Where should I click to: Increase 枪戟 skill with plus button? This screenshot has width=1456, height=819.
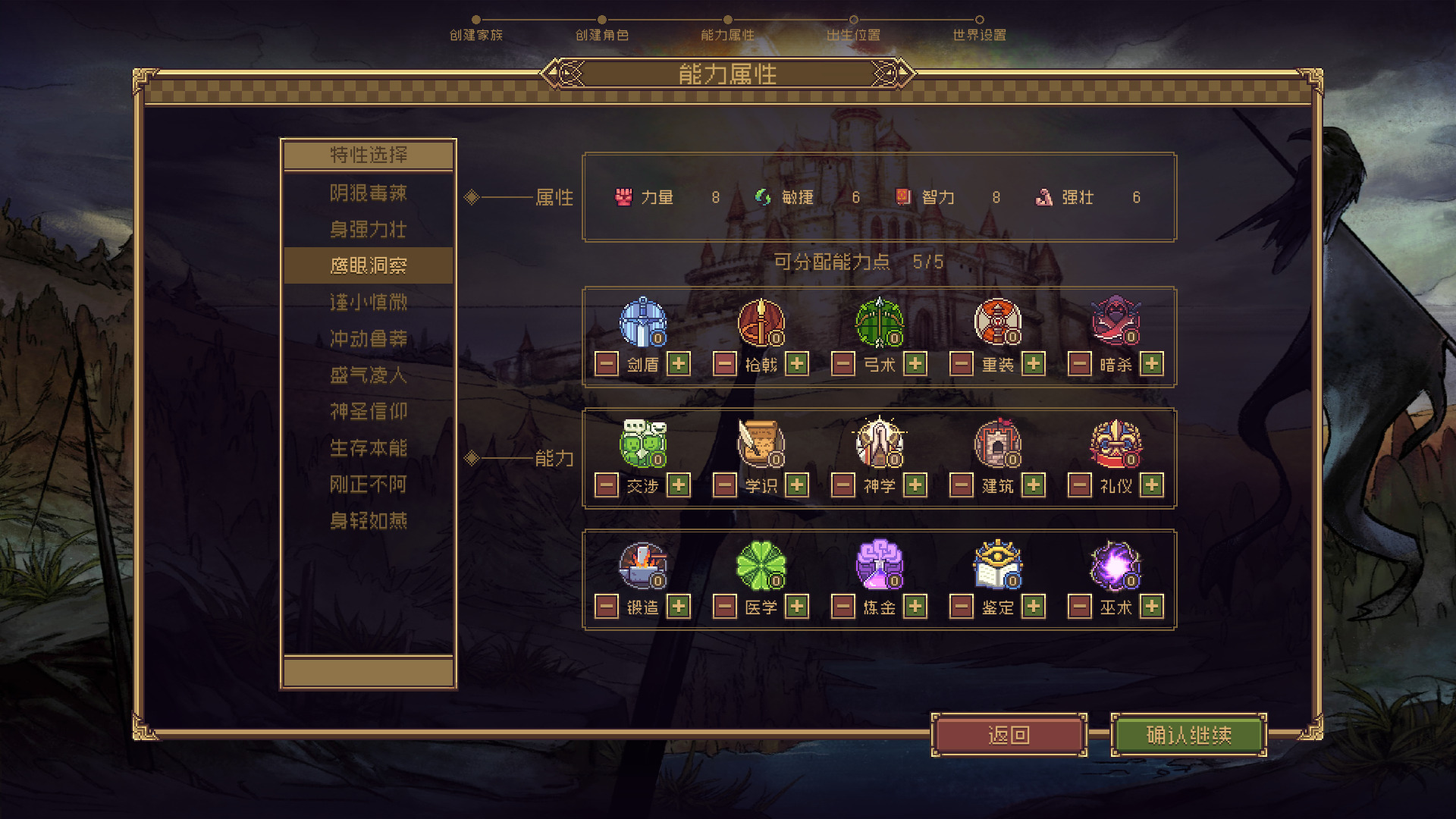click(797, 364)
